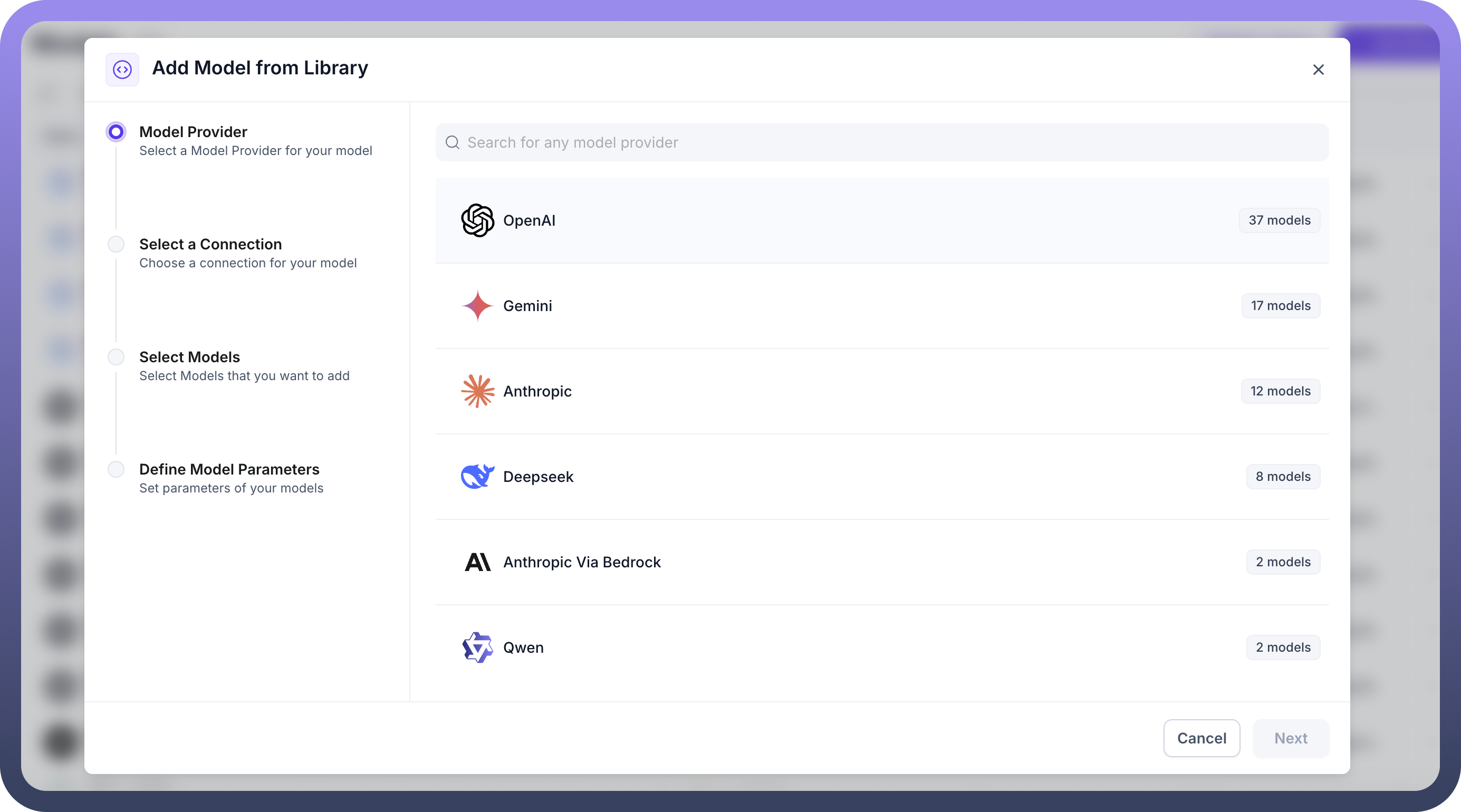
Task: Click the search magnifier icon
Action: (x=452, y=142)
